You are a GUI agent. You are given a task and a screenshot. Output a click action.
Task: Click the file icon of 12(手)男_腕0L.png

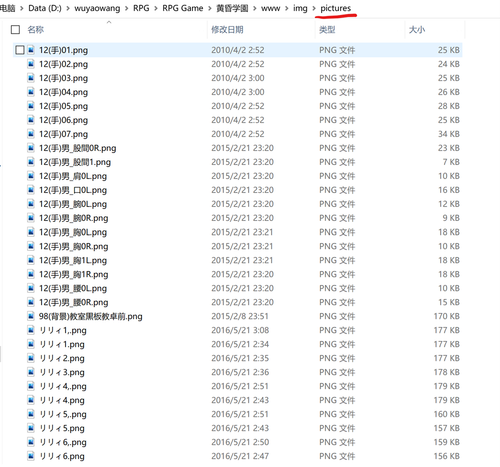tap(31, 204)
